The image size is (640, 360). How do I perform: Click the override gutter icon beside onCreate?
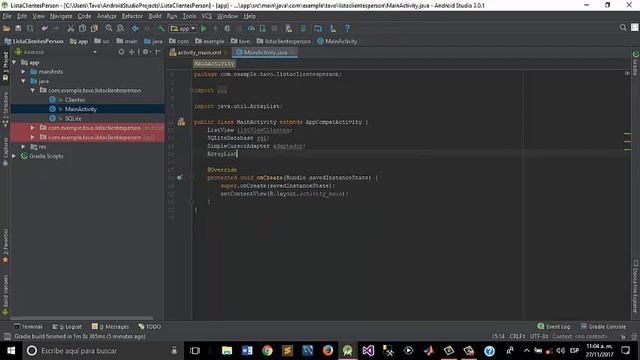click(x=180, y=178)
